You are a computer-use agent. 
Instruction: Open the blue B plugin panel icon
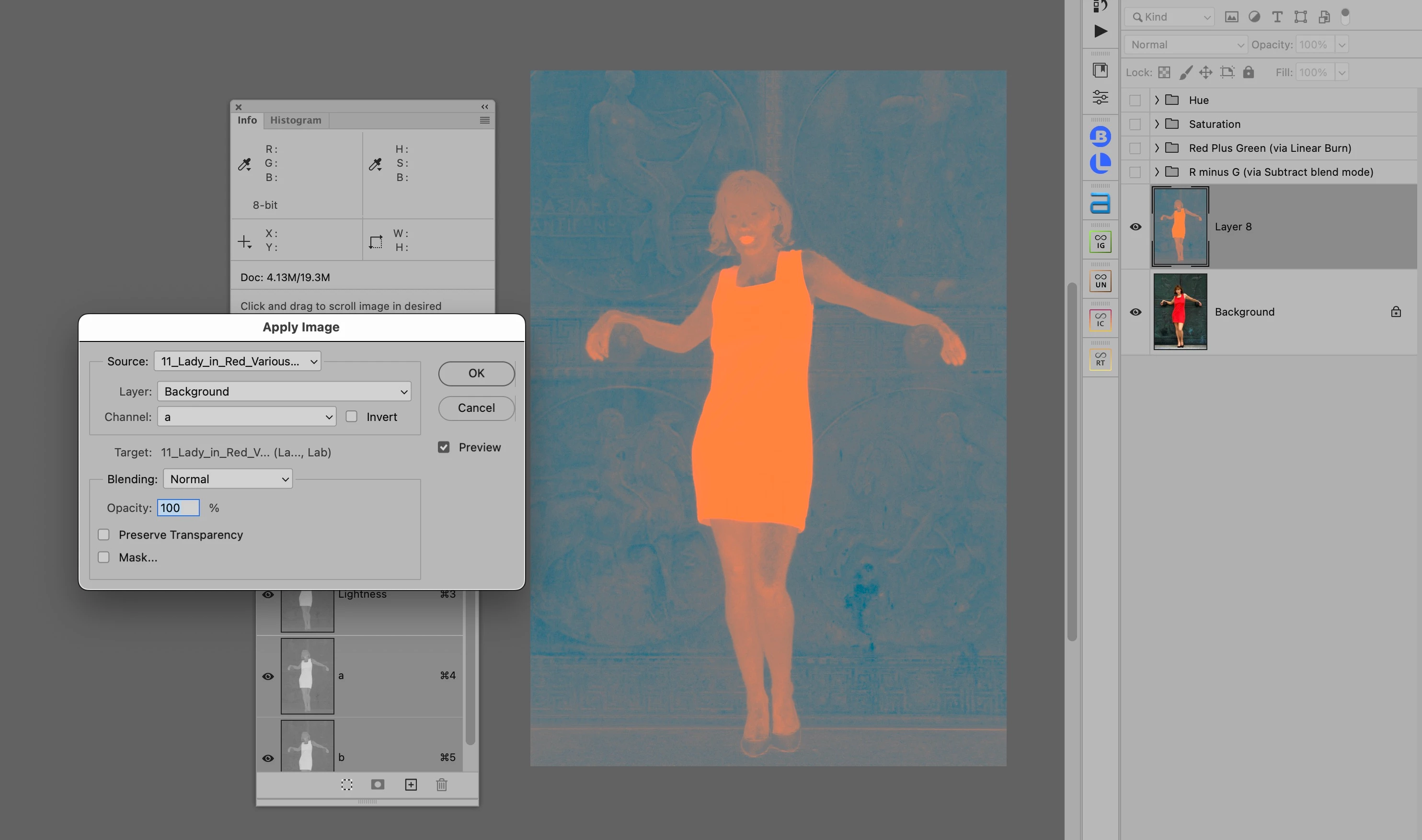(1100, 136)
